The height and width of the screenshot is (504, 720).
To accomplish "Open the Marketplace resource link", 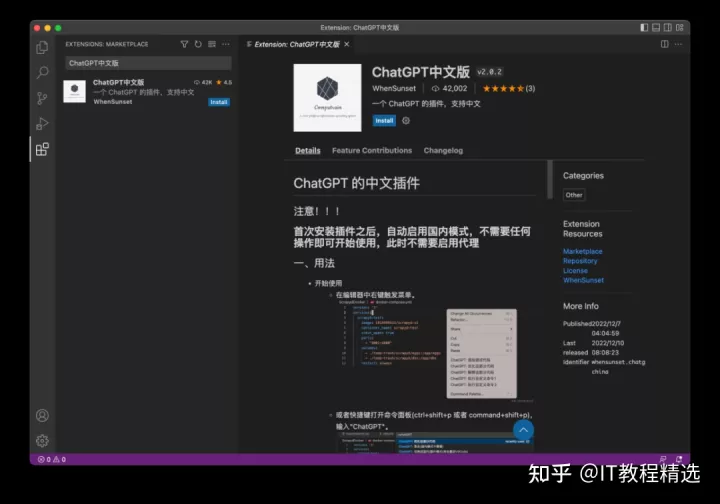I will [582, 251].
